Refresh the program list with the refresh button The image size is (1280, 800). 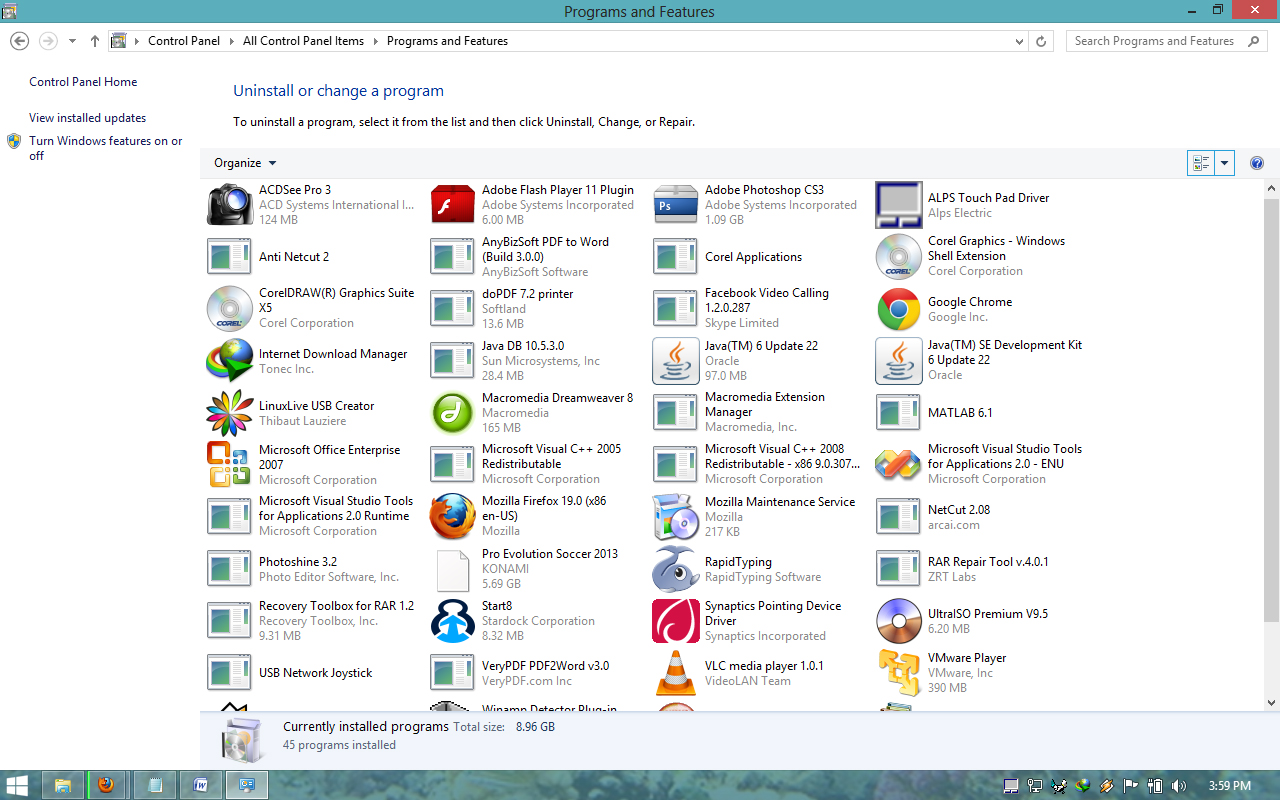pos(1041,41)
